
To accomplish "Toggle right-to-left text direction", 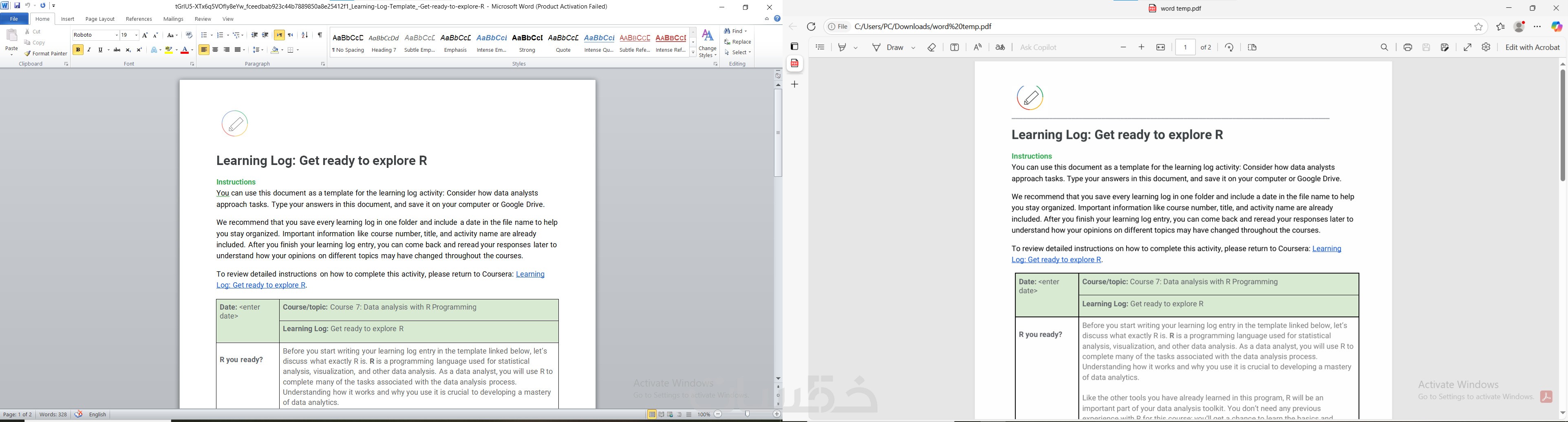I will pos(291,35).
